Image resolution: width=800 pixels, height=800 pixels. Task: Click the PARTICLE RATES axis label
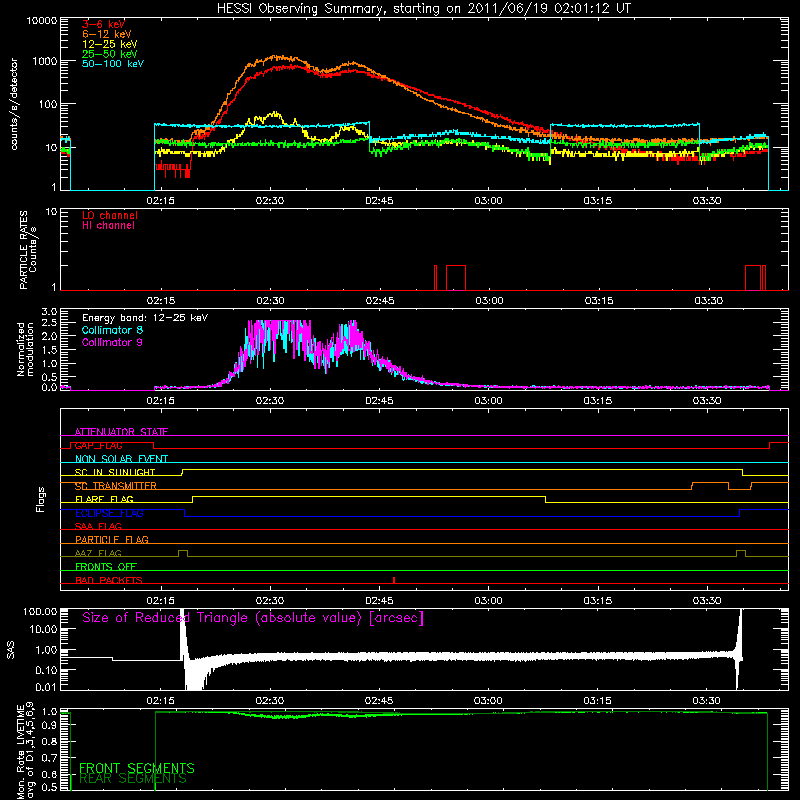coord(28,249)
